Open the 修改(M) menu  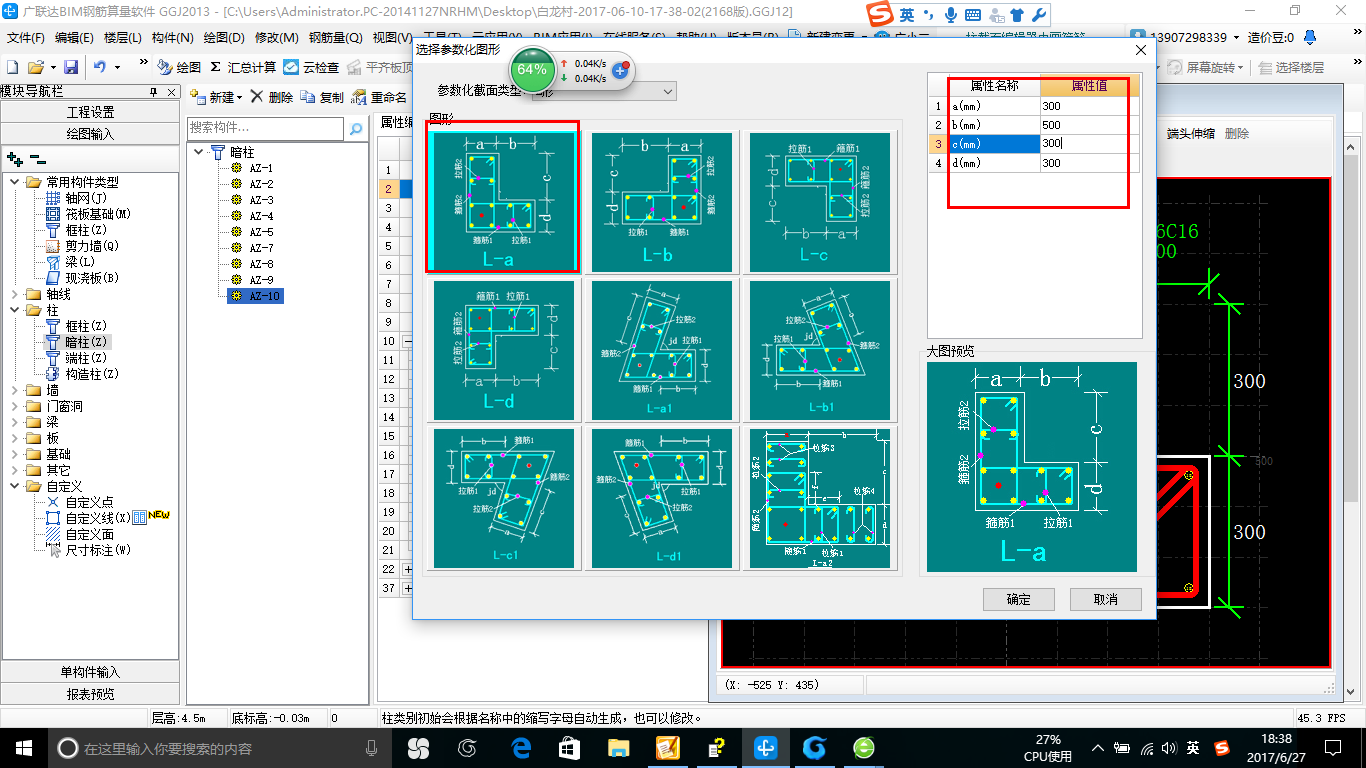(x=277, y=38)
